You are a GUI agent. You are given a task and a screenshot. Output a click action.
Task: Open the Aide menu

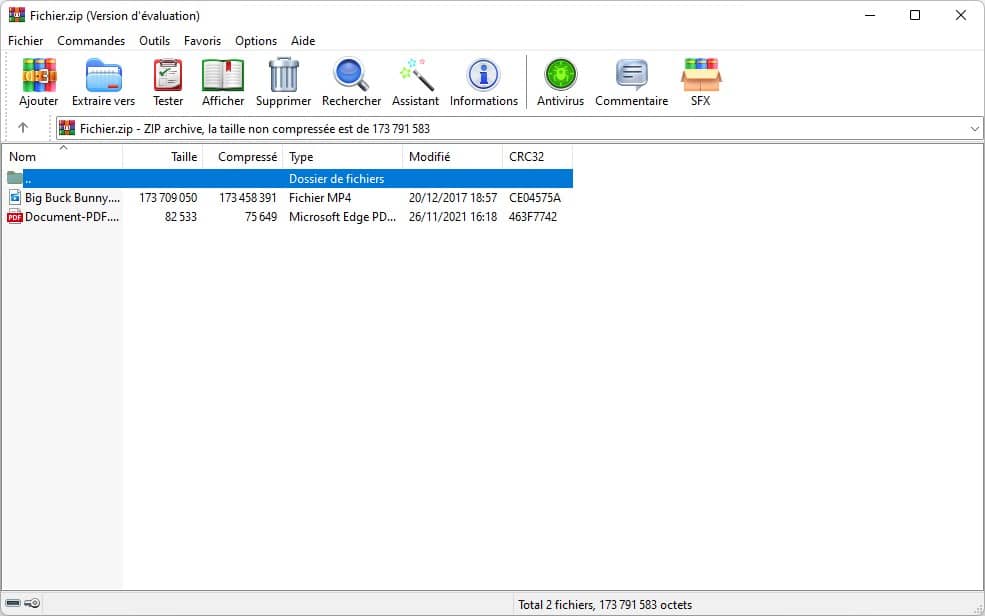click(x=303, y=41)
